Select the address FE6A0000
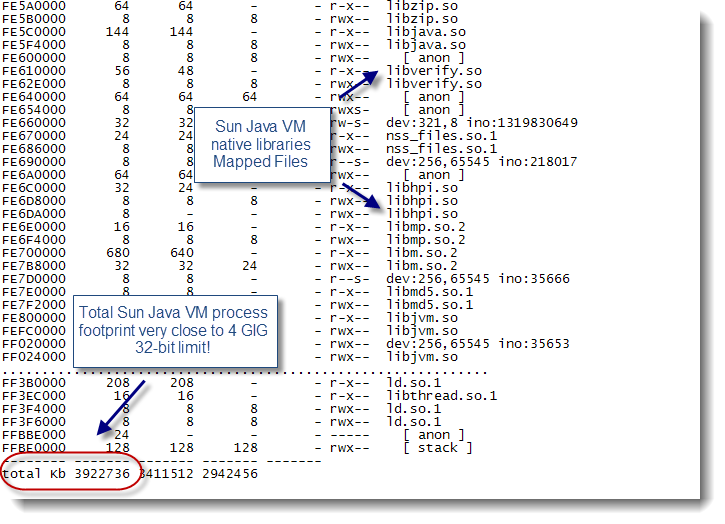725x524 pixels. point(34,174)
